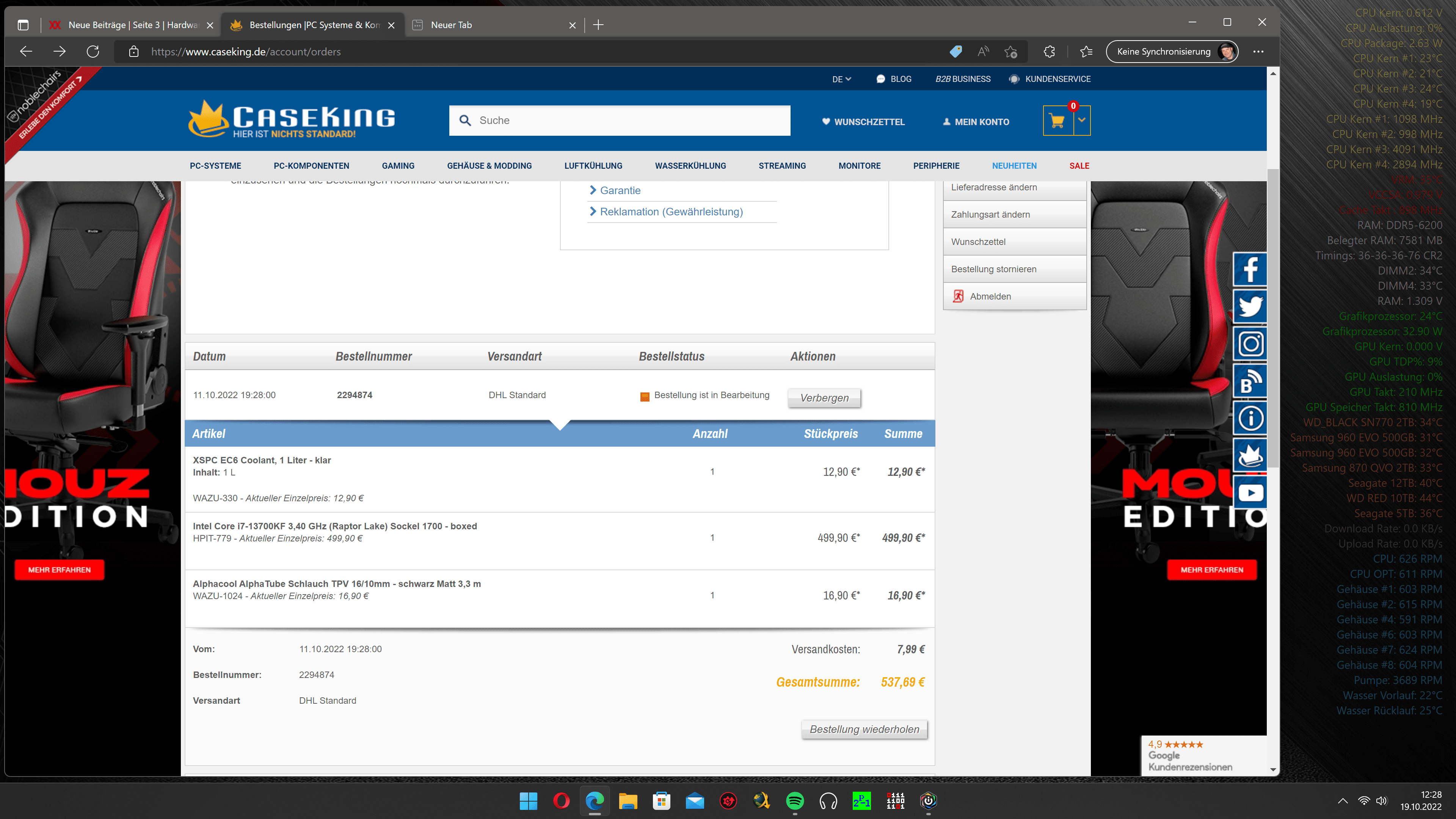Screen dimensions: 1456x819
Task: Open Caseking Instagram social icon
Action: point(1250,344)
